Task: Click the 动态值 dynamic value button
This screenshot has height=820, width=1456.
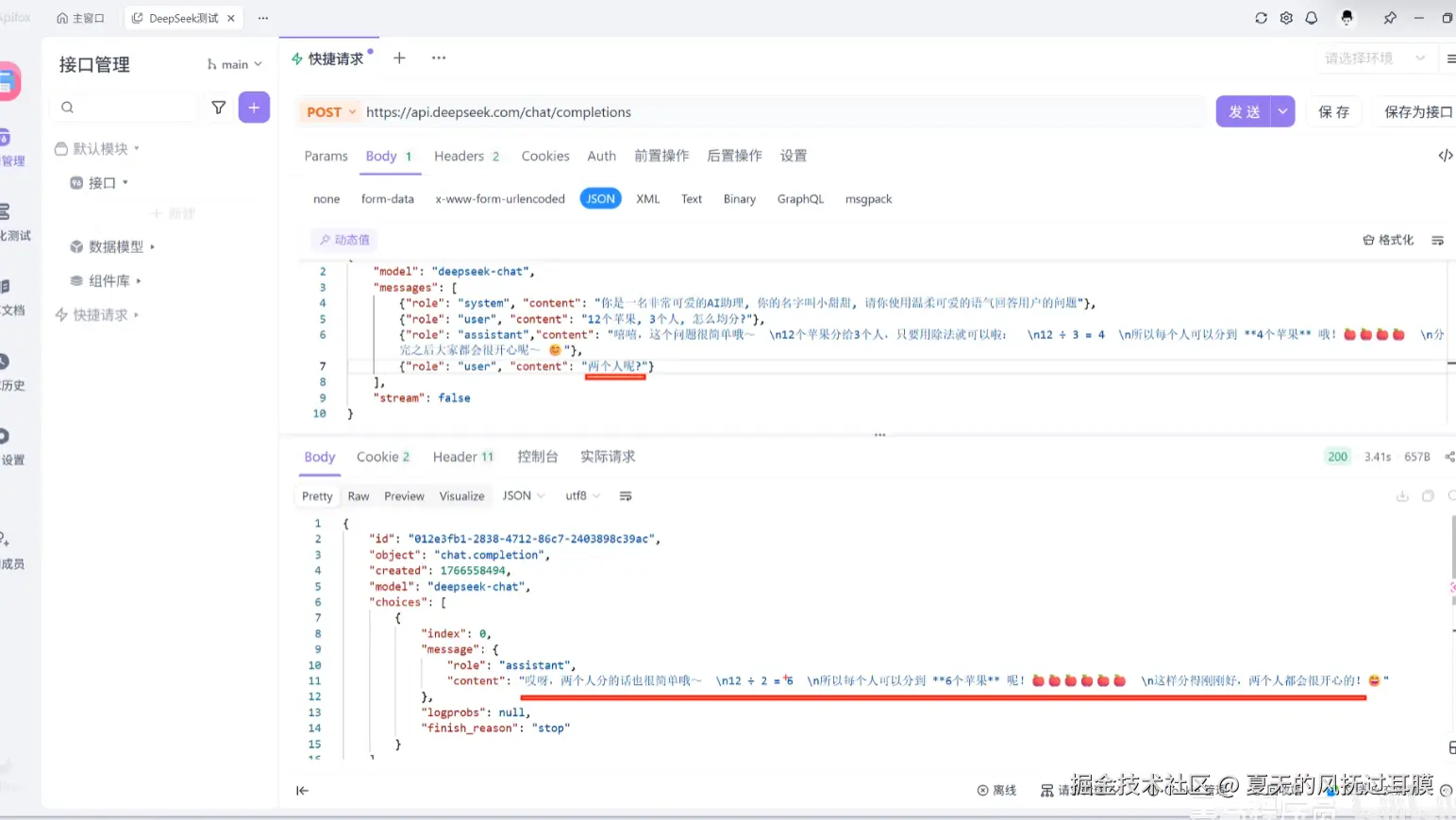Action: click(344, 240)
